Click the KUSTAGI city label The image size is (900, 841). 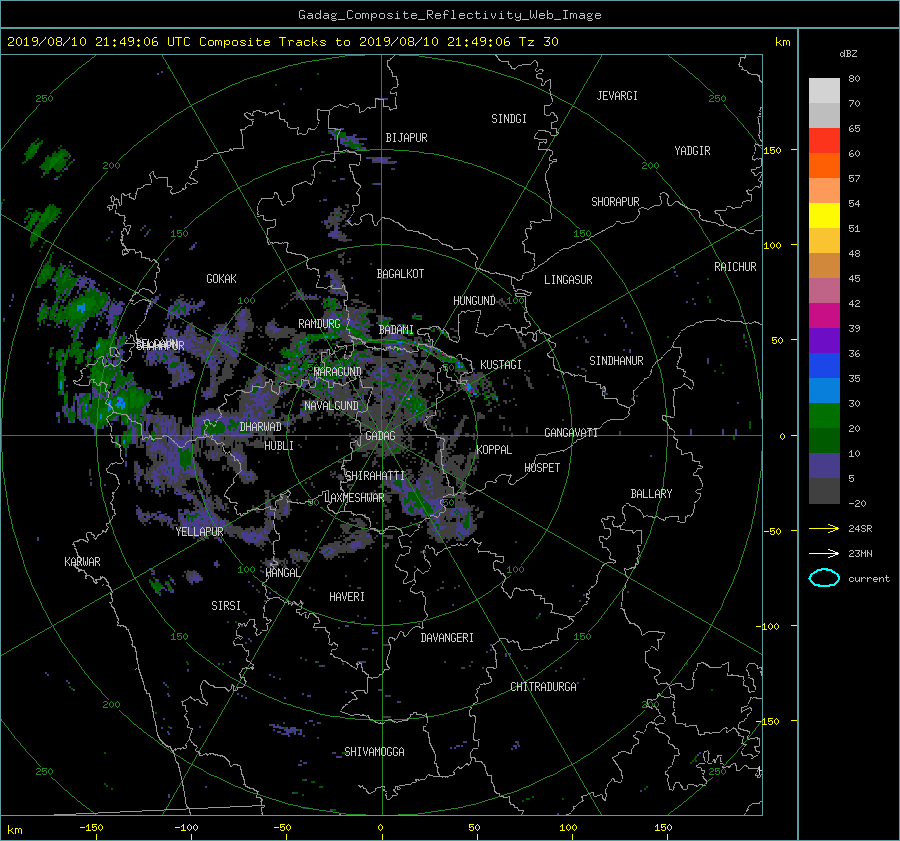coord(501,365)
